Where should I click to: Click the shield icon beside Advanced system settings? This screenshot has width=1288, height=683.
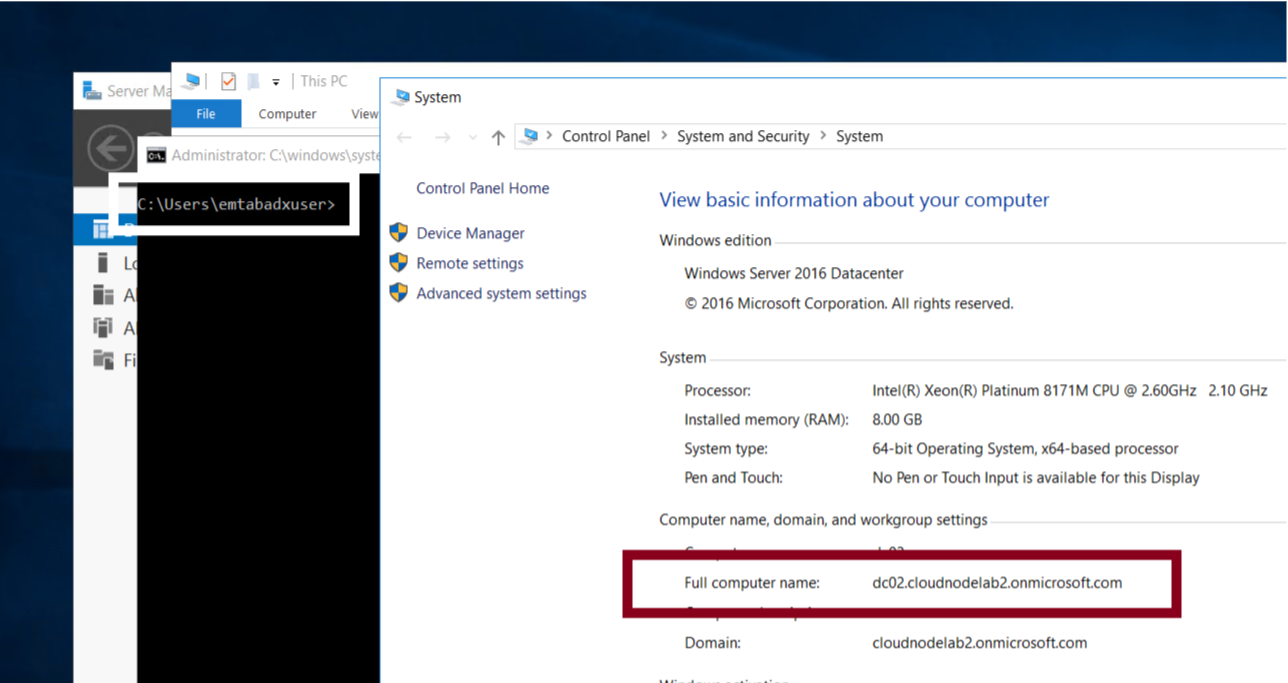[x=398, y=292]
